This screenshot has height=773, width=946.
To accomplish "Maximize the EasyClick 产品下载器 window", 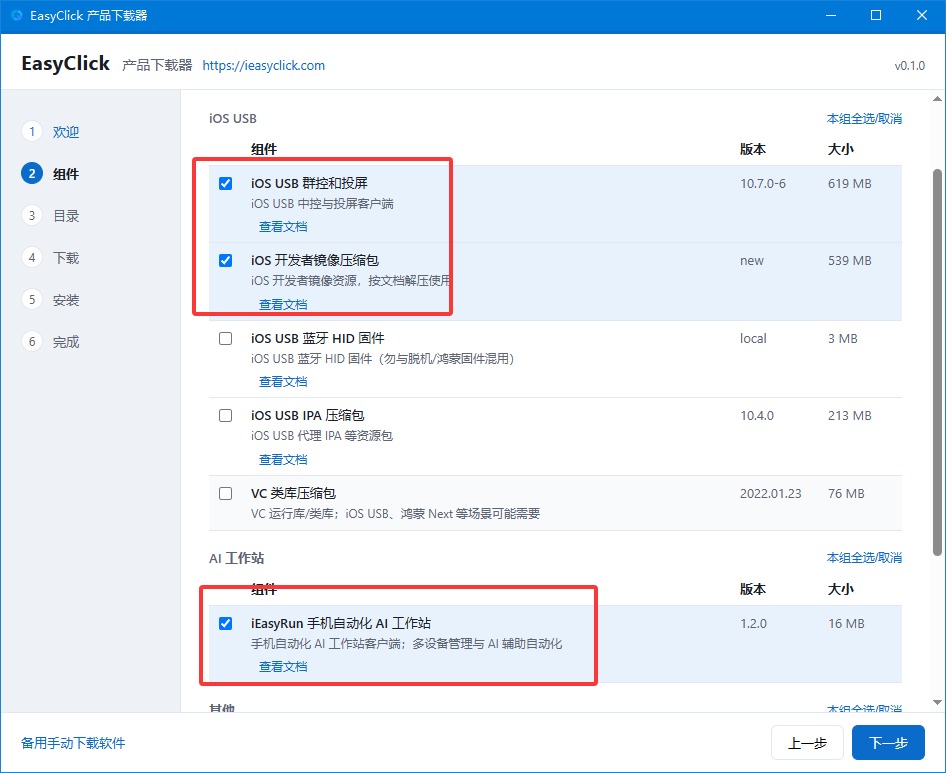I will point(876,16).
